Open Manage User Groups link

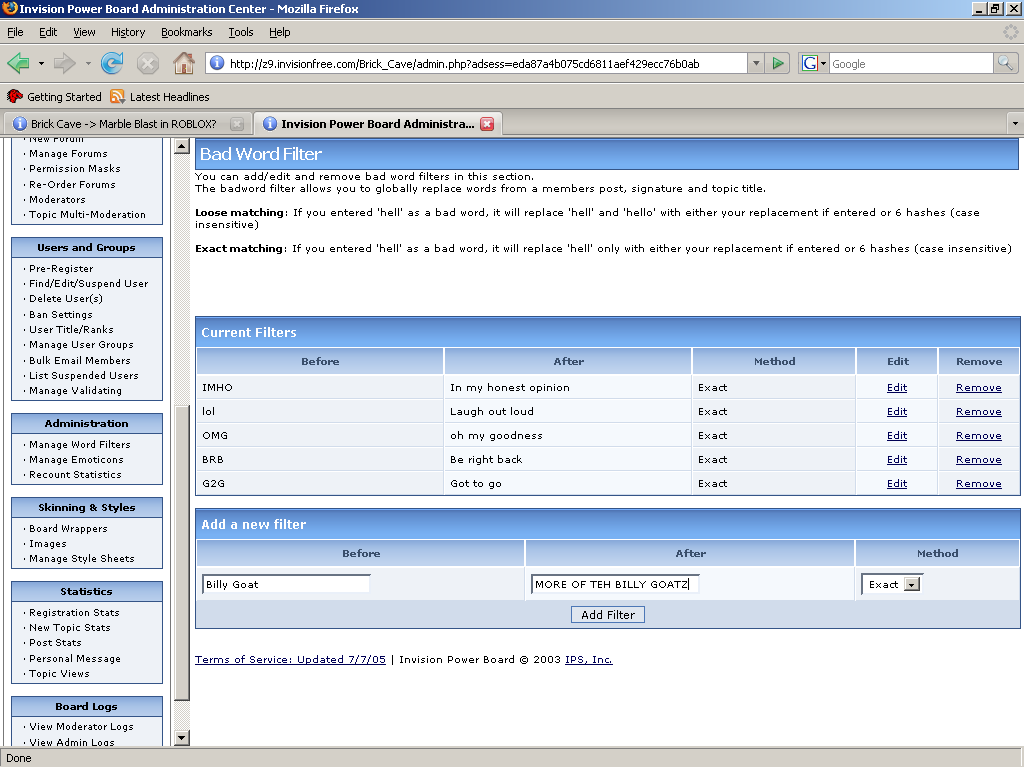(x=81, y=345)
